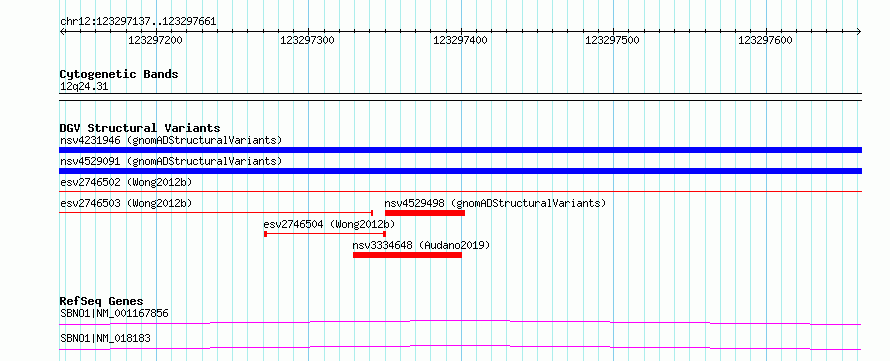Screen dimensions: 890x361
Task: Click the right arrow on the ruler
Action: coord(859,31)
